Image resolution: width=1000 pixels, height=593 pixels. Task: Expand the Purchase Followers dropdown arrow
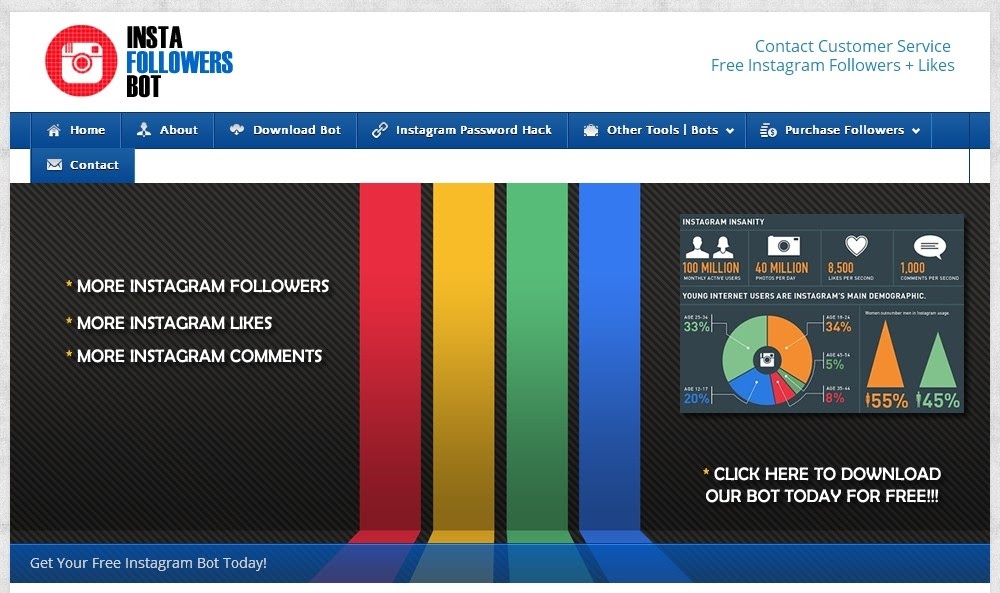tap(915, 131)
